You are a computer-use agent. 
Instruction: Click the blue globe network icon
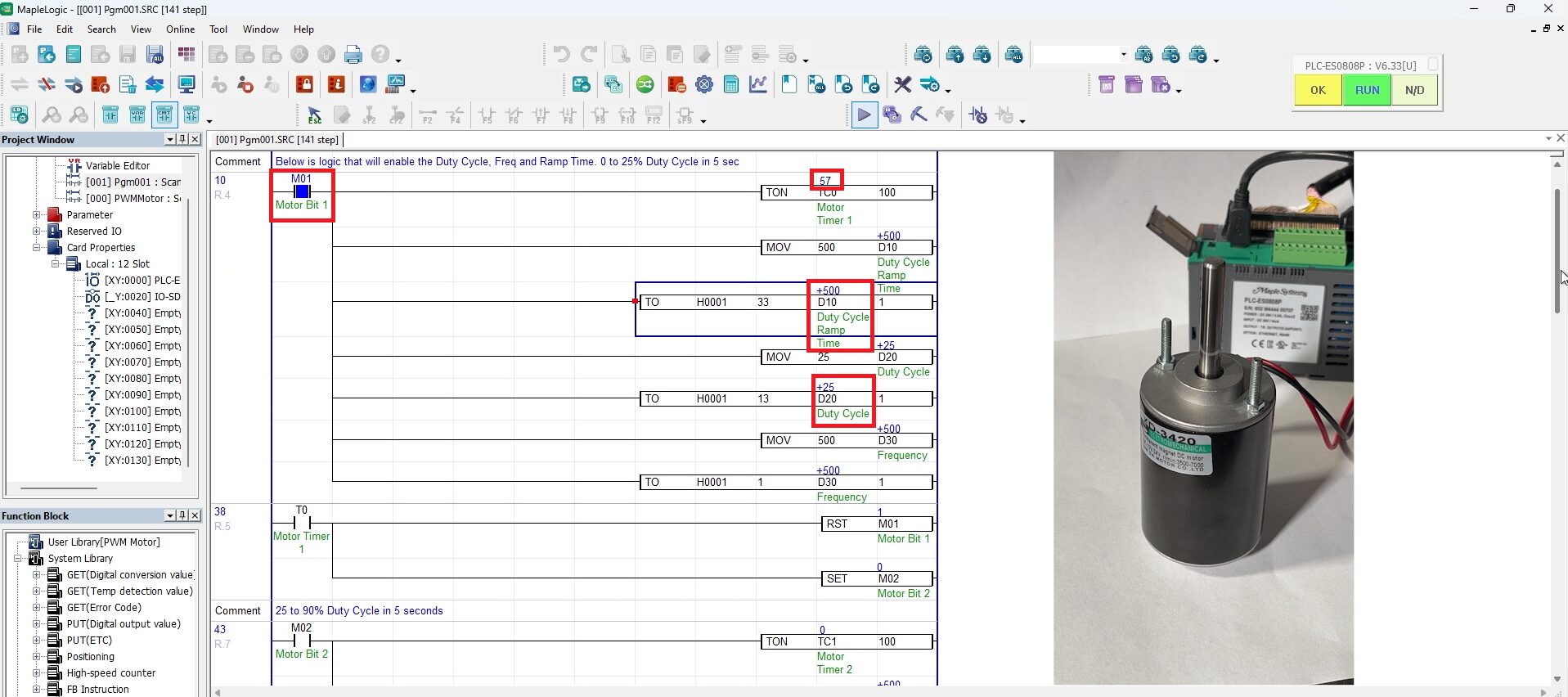[x=368, y=84]
